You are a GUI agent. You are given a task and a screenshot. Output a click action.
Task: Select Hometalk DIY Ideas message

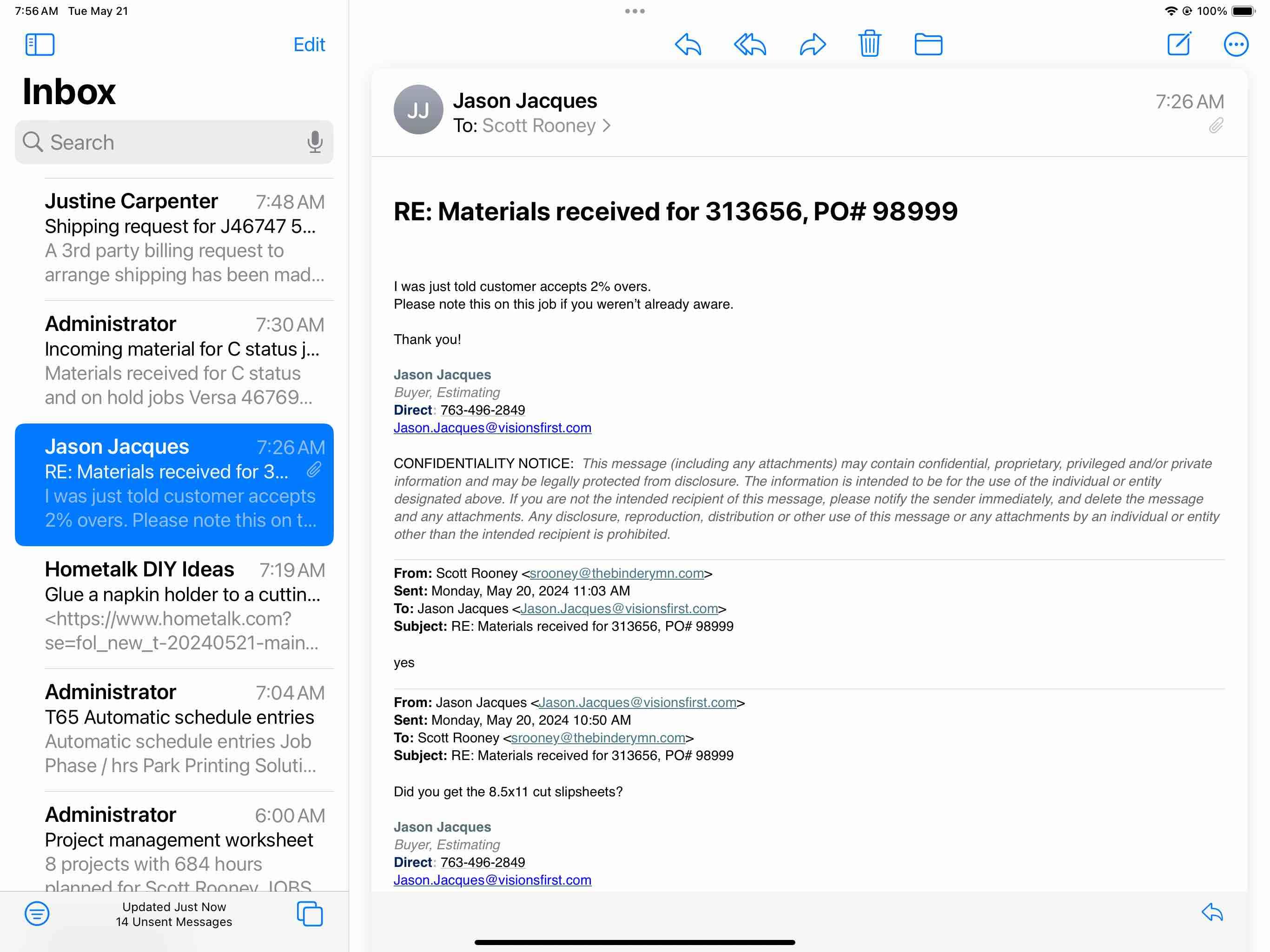(184, 606)
